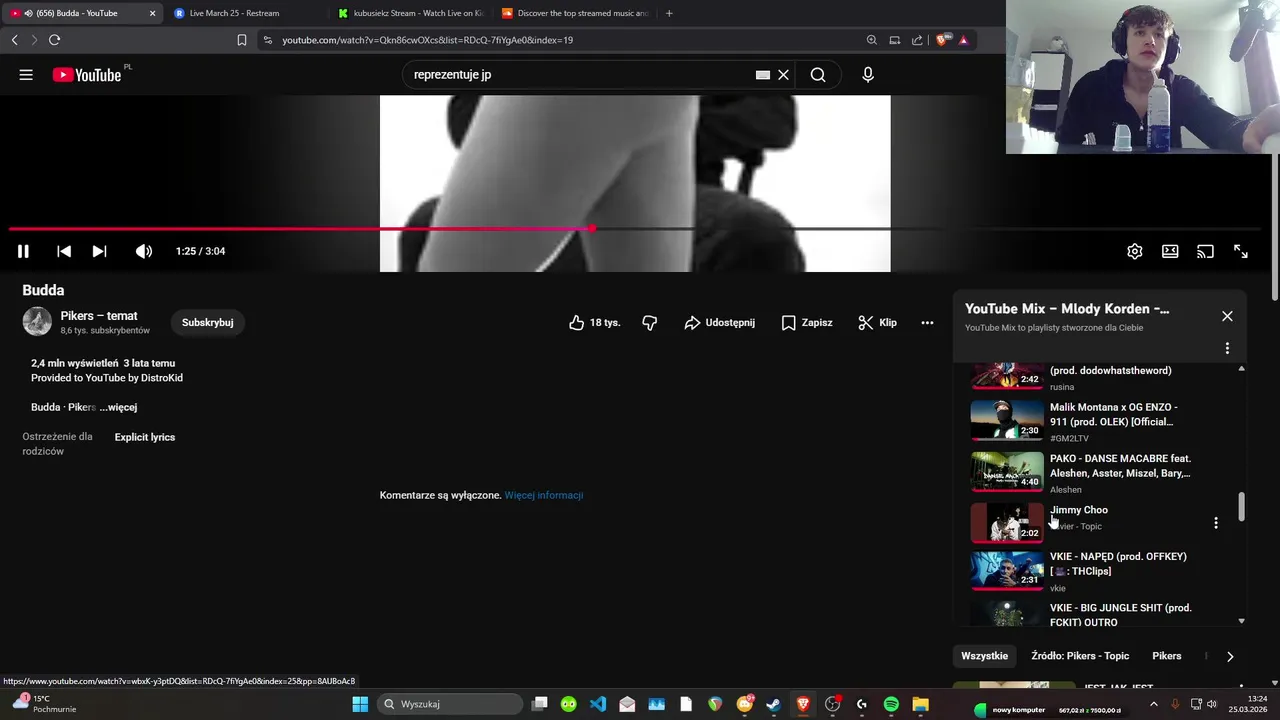Image resolution: width=1280 pixels, height=720 pixels.
Task: Reload the current page
Action: 54,40
